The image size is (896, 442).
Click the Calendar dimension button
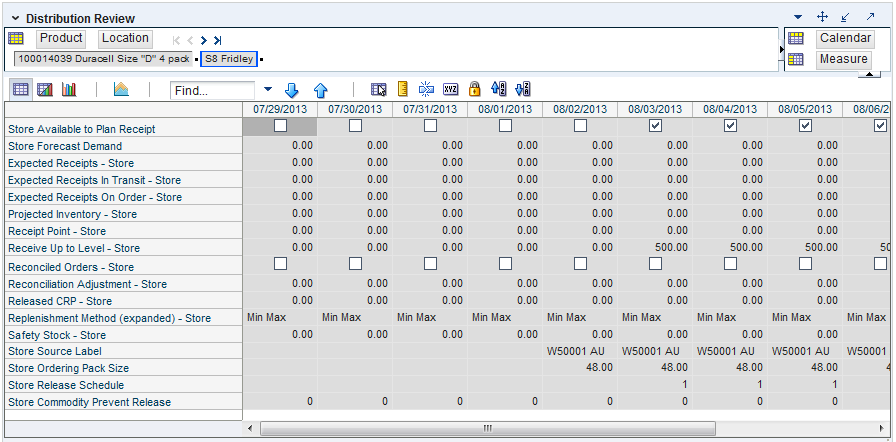[x=845, y=38]
